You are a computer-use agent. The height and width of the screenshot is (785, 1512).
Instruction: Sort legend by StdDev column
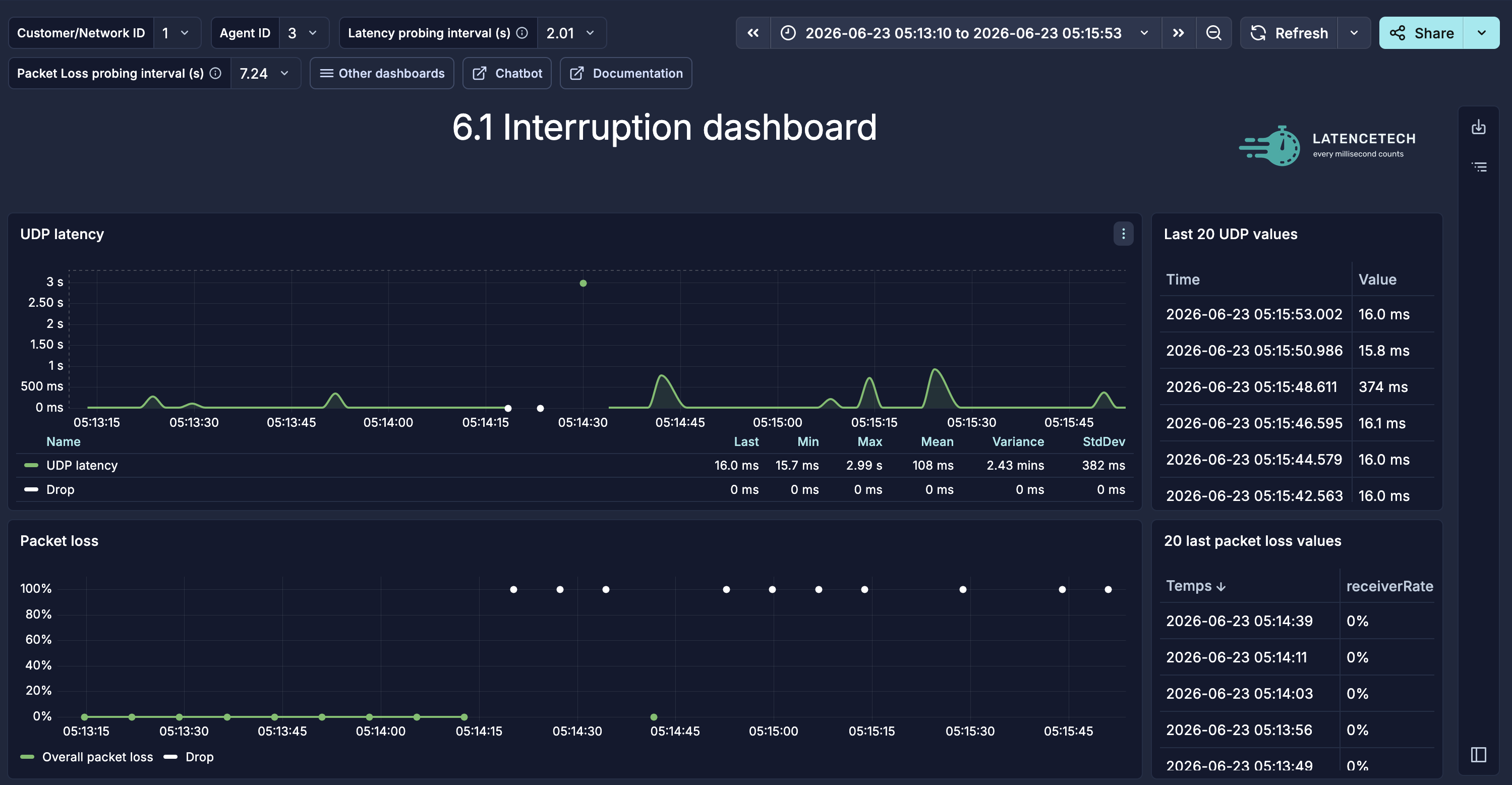point(1103,441)
